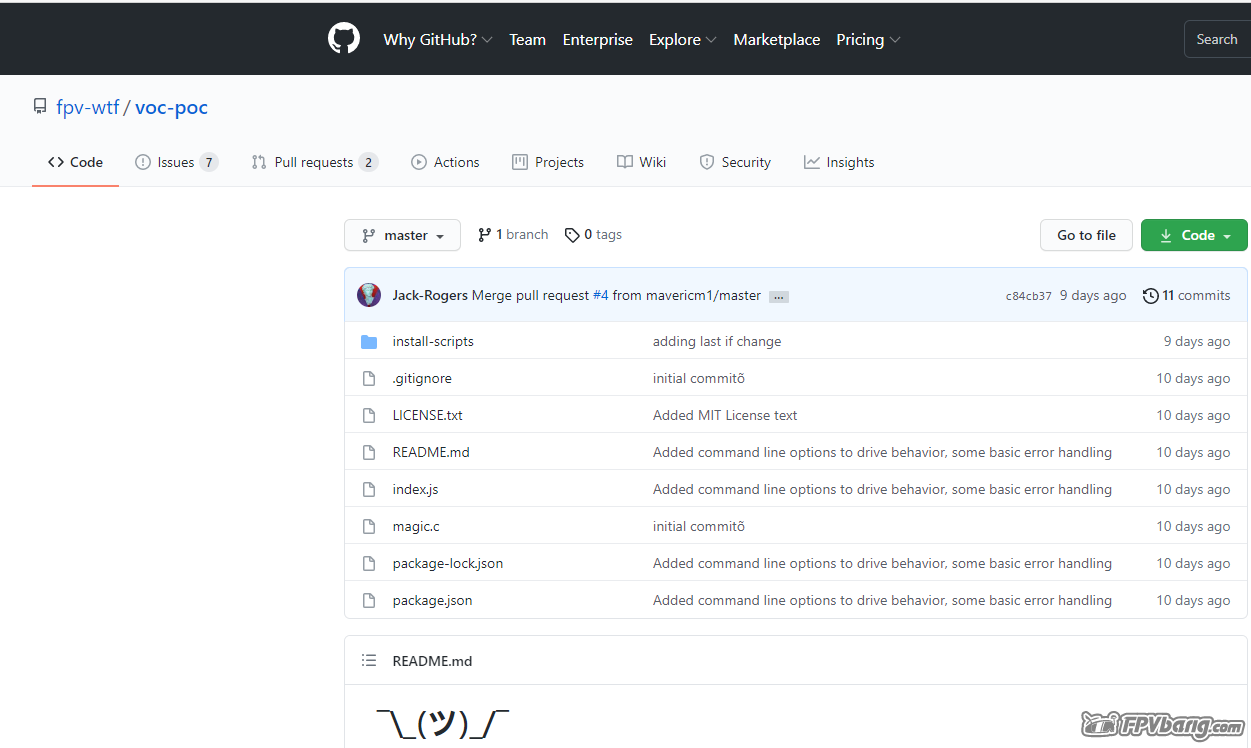Click the tag icon next to 0 tags
The height and width of the screenshot is (748, 1251).
point(572,235)
